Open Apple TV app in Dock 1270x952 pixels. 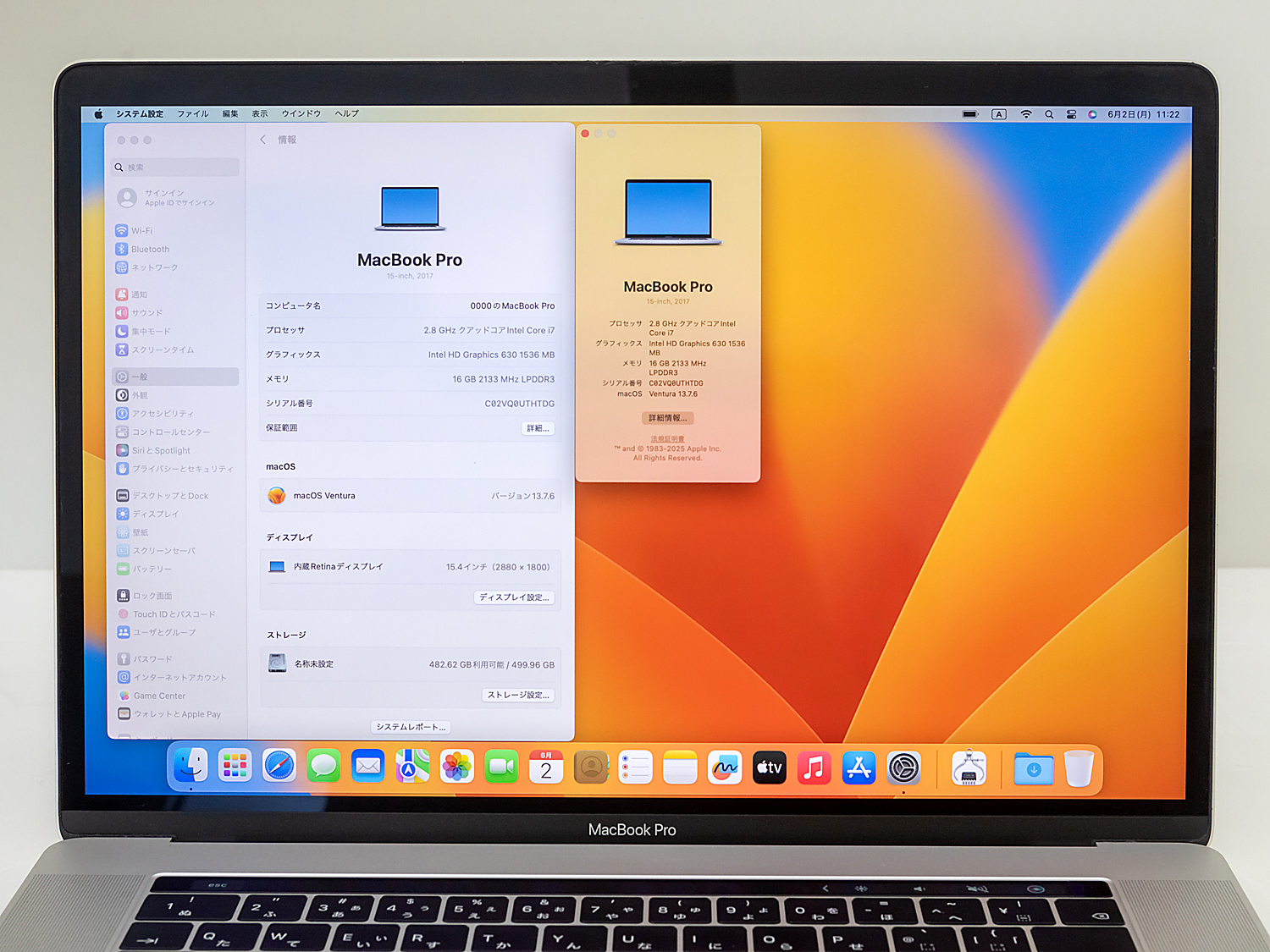[x=770, y=767]
